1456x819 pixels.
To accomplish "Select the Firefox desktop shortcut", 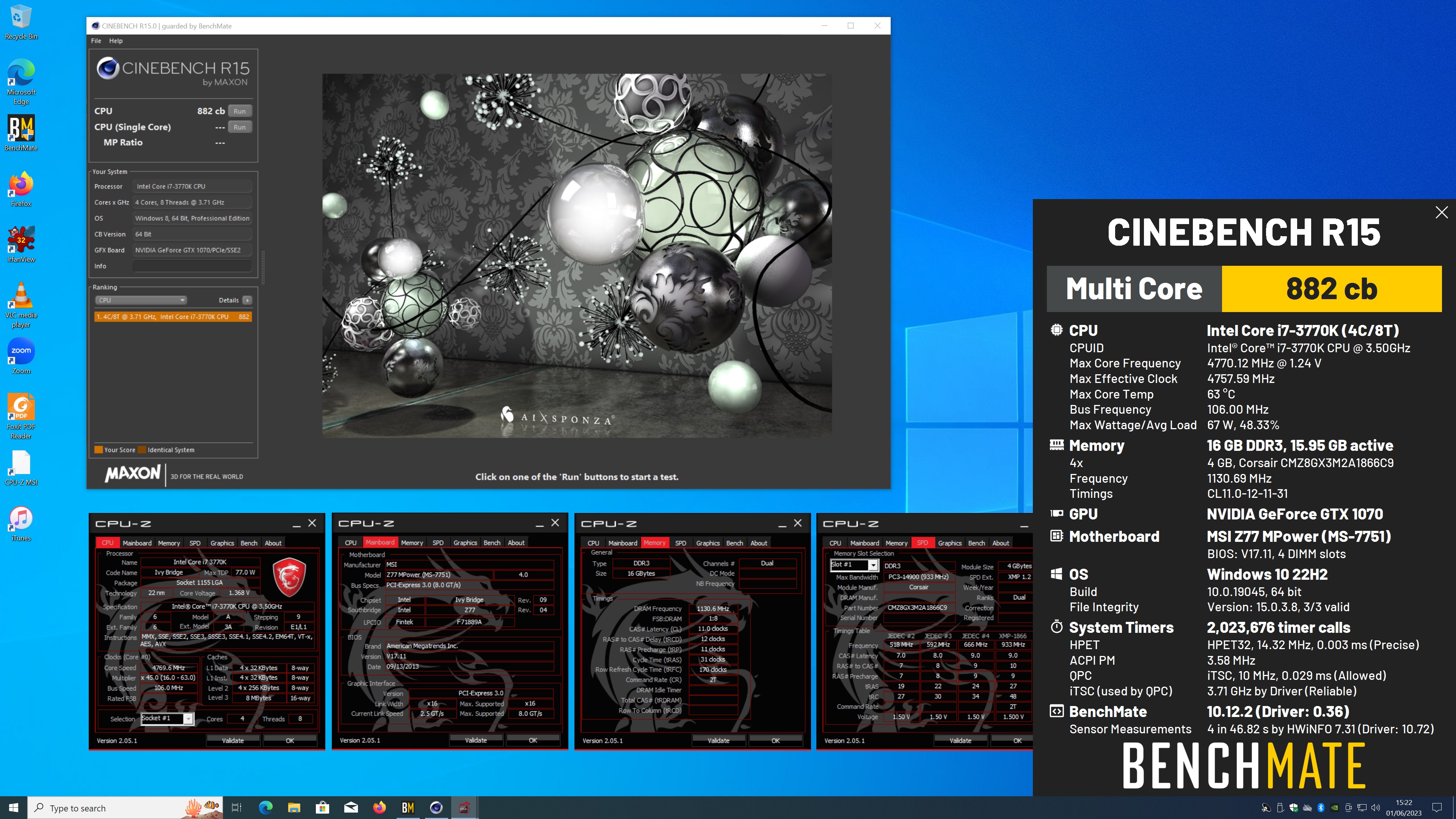I will [x=21, y=189].
